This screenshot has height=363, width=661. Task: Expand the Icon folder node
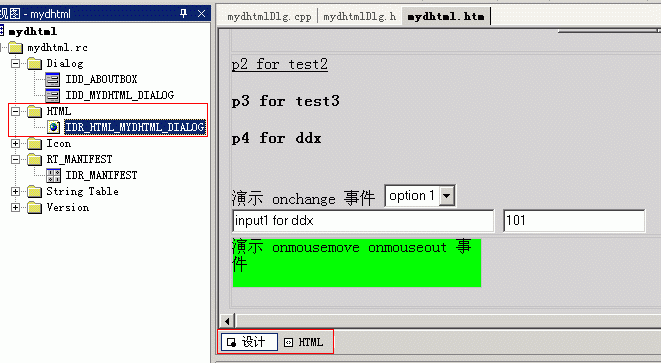16,144
